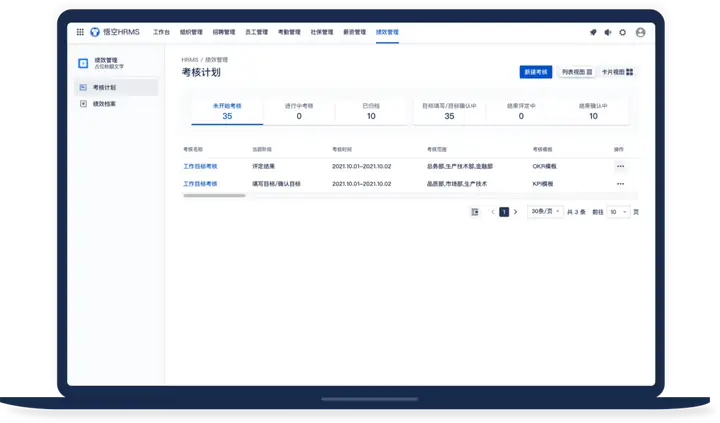Click the 评定结果 stage cell
Image resolution: width=720 pixels, height=423 pixels.
tap(264, 166)
